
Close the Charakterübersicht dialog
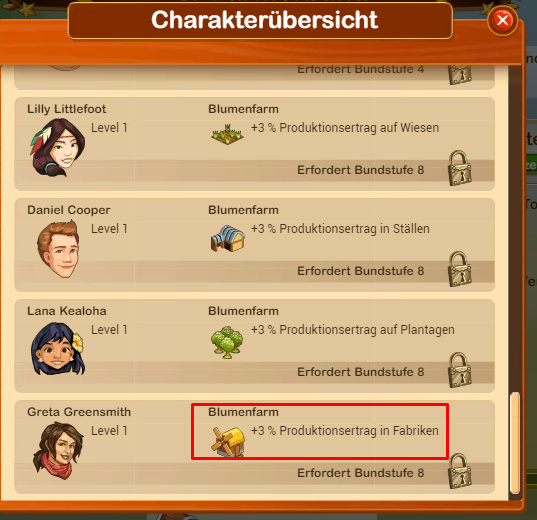click(502, 20)
